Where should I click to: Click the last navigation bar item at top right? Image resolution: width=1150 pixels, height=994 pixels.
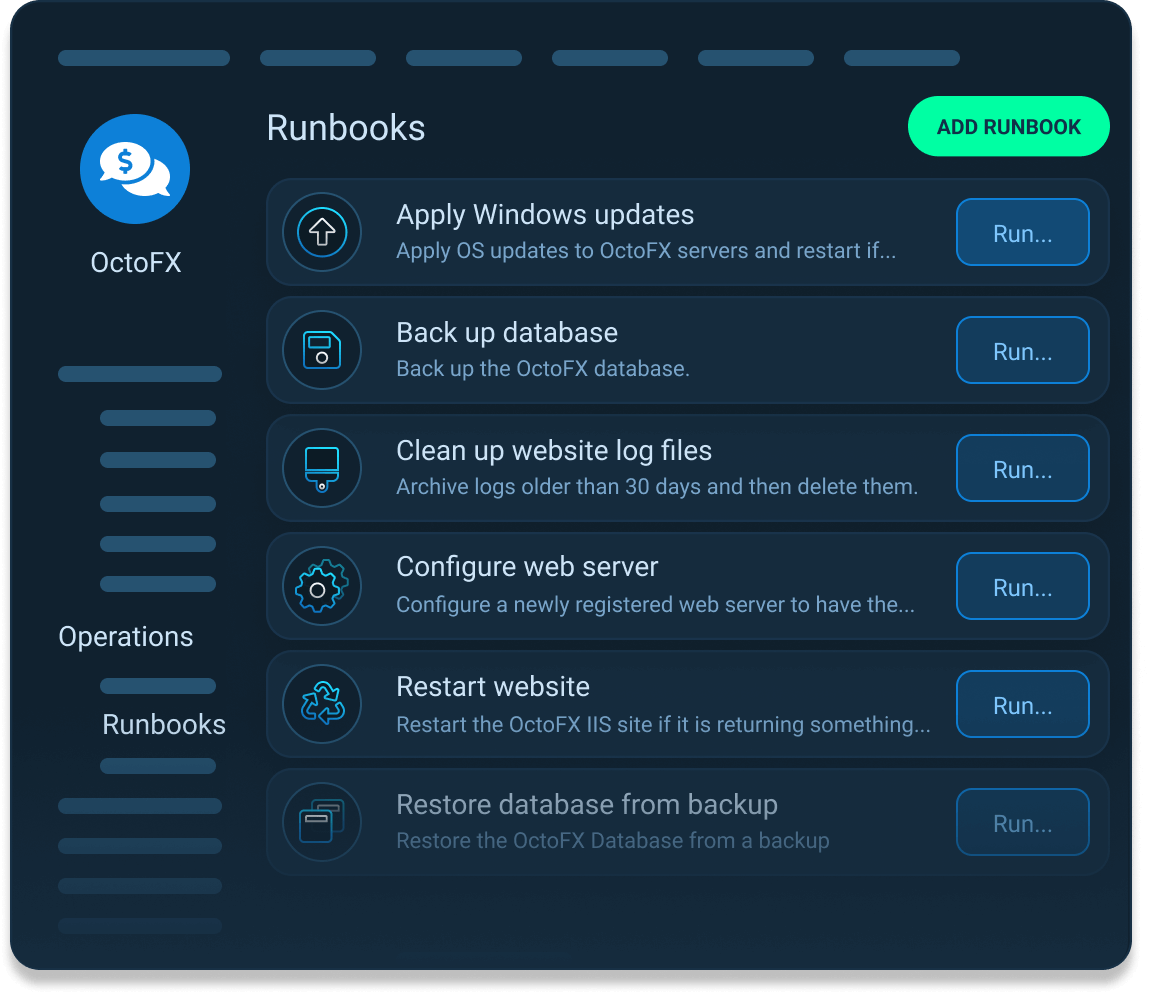point(901,57)
